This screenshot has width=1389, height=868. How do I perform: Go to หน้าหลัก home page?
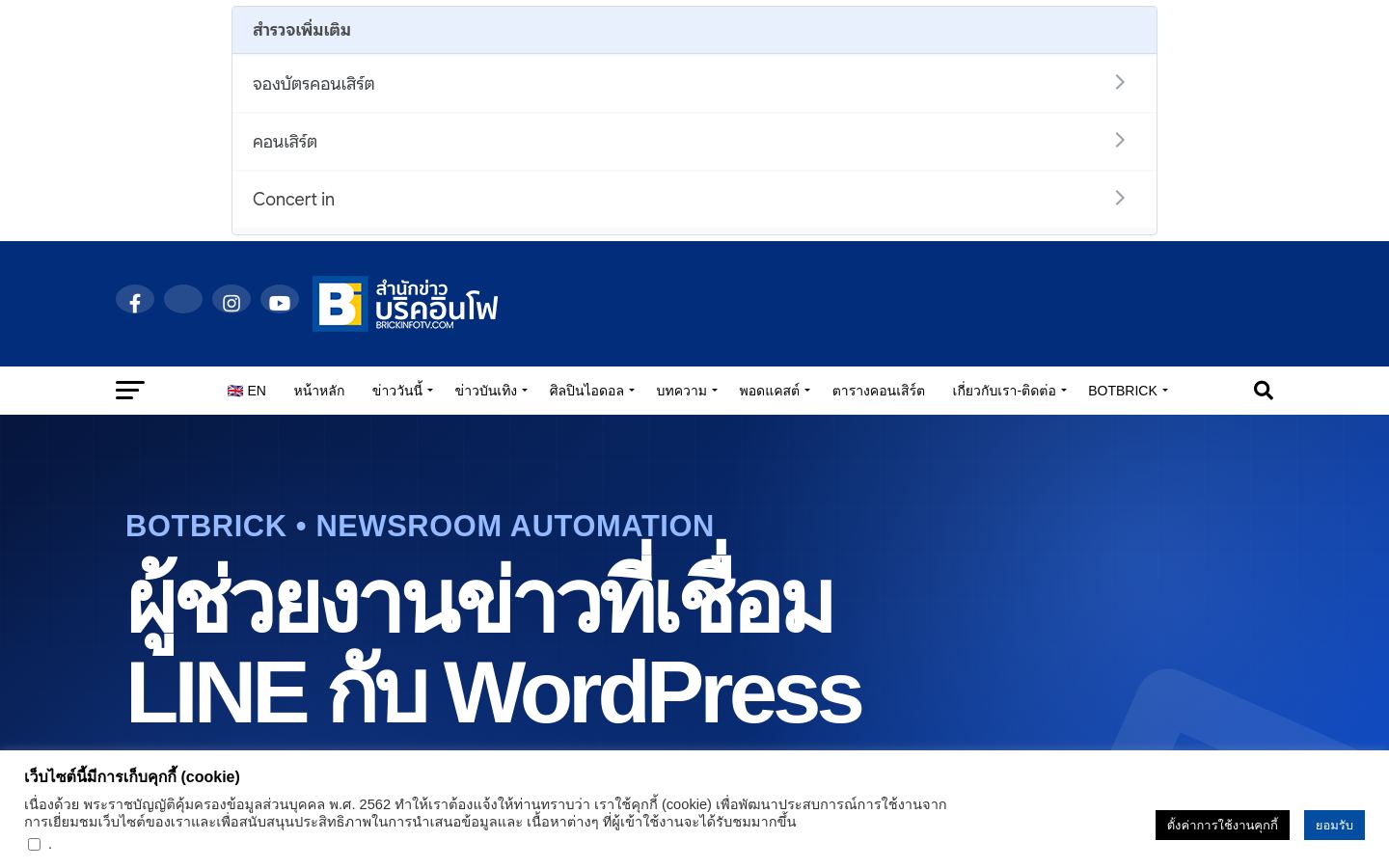tap(319, 391)
